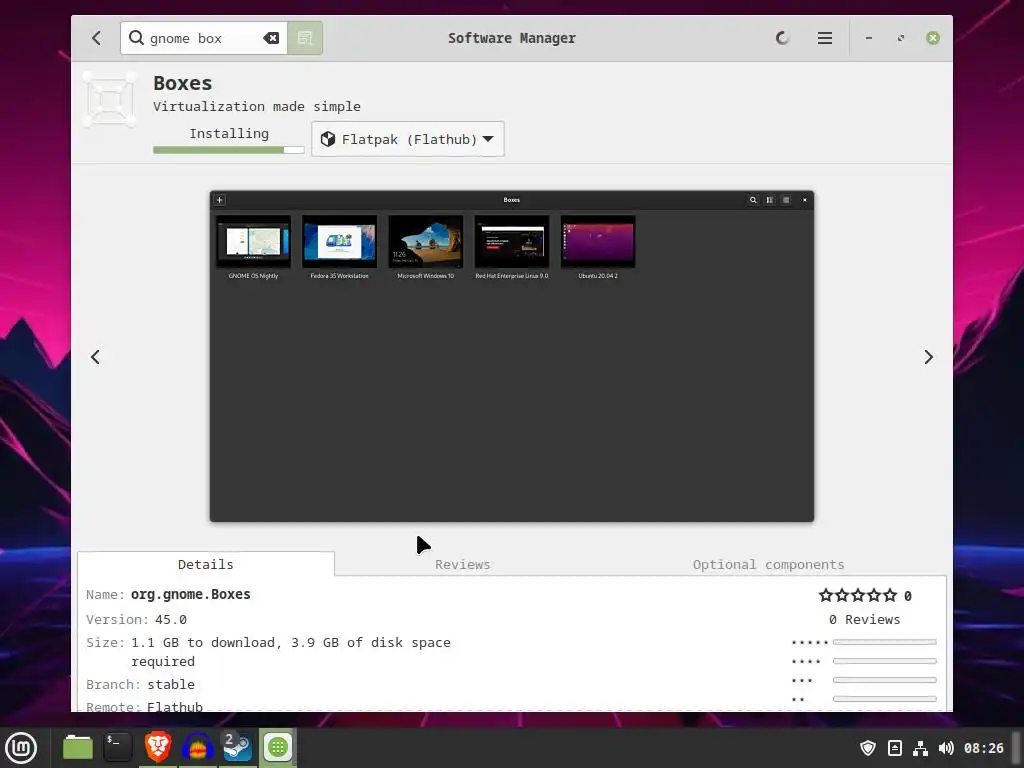Show the next screenshot with the right arrow

coord(929,357)
